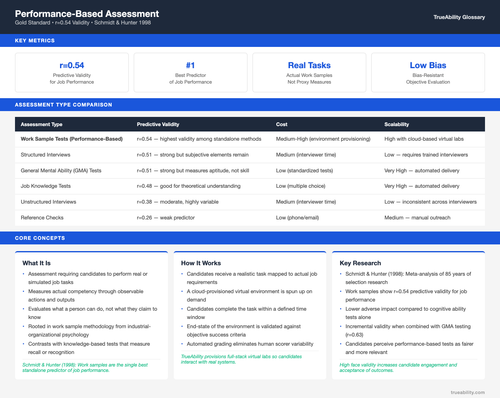Click the TrueAbility Glossary label

[x=459, y=17]
